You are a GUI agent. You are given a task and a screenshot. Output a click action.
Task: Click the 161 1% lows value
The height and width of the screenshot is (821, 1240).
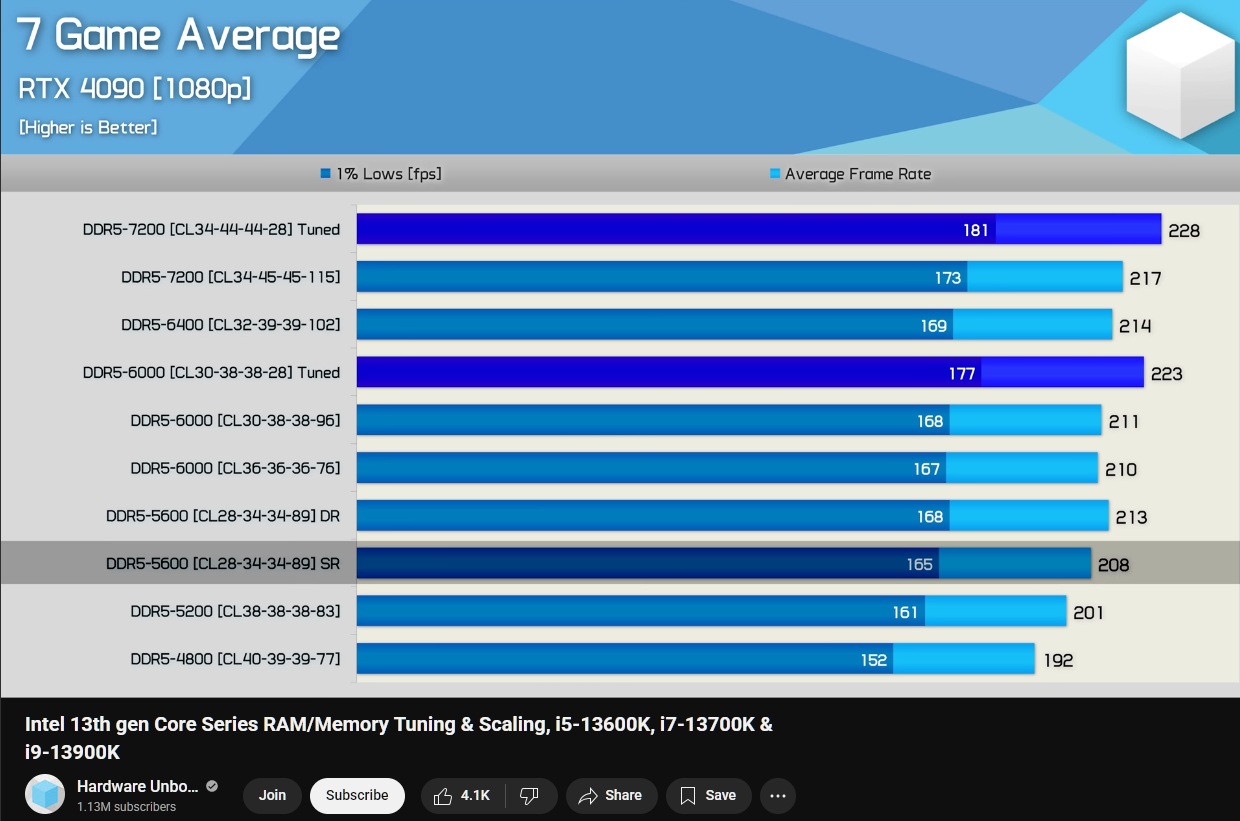906,613
